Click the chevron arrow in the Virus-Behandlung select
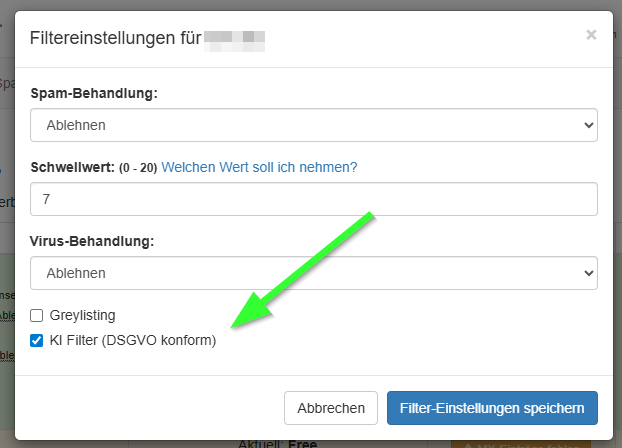The height and width of the screenshot is (448, 622). coord(586,273)
